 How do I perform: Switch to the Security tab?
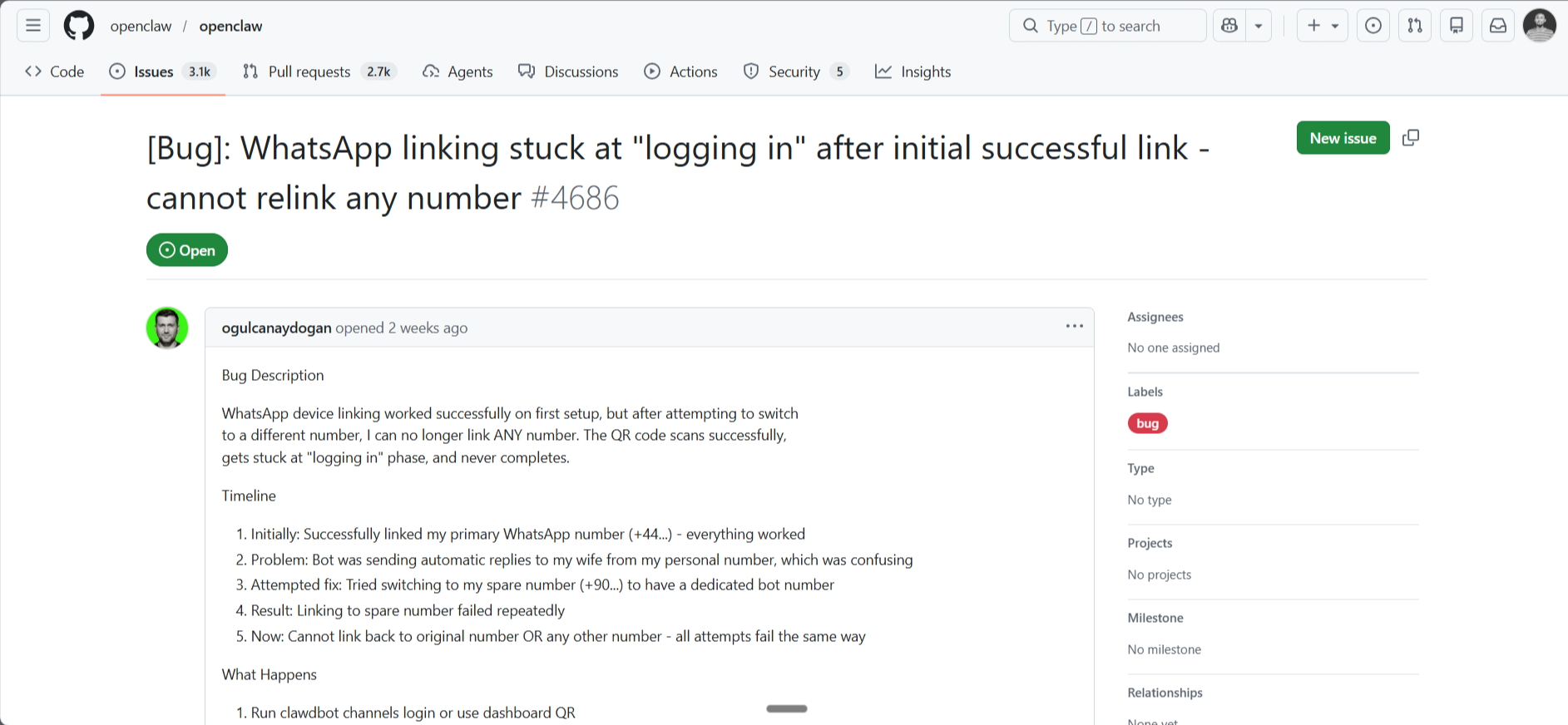tap(796, 72)
